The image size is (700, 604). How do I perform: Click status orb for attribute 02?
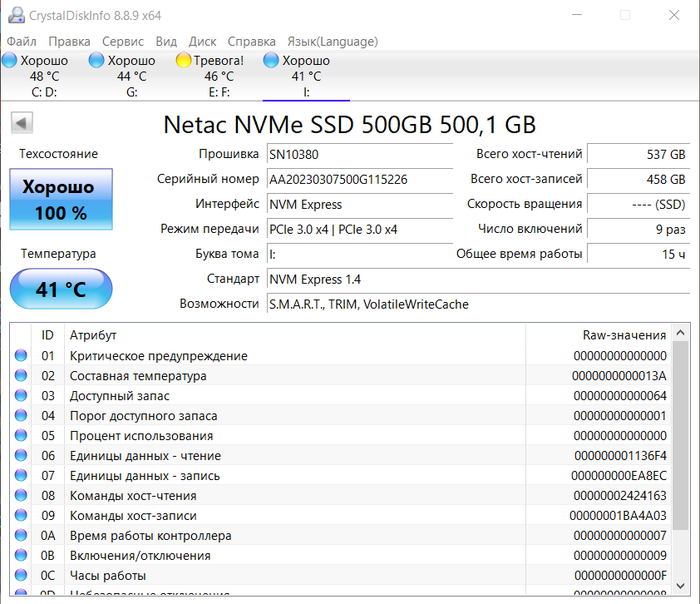21,375
